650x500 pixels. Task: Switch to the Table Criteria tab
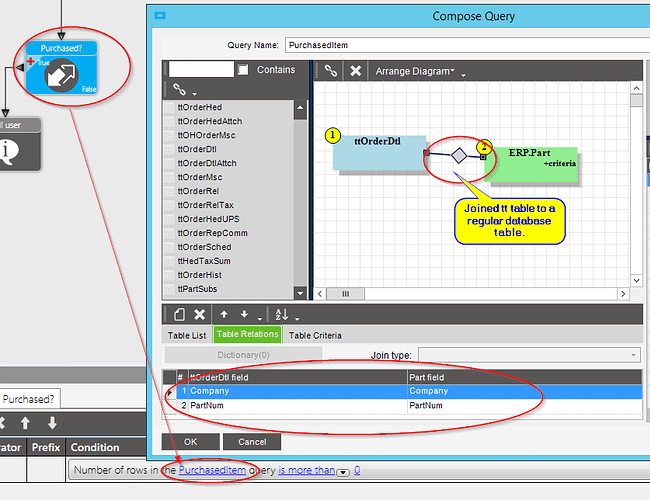click(315, 335)
